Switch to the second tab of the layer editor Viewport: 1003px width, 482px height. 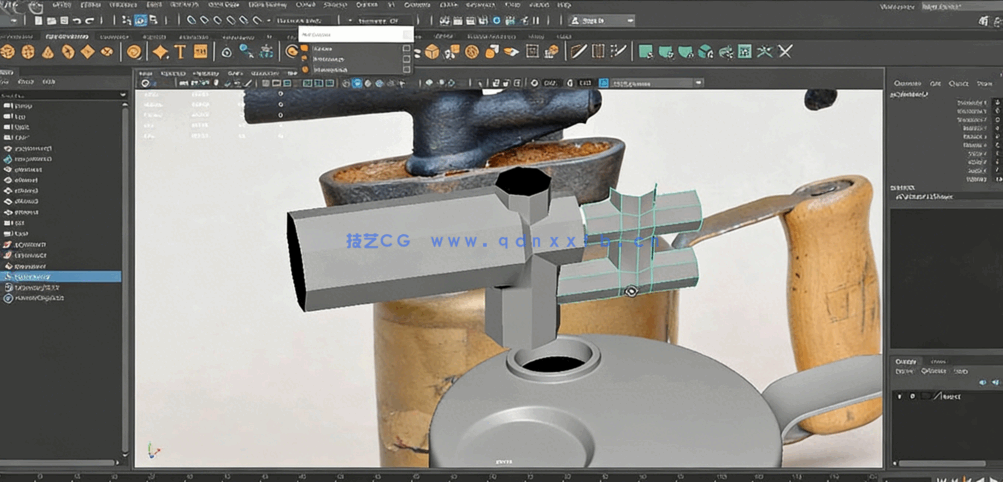(x=938, y=361)
